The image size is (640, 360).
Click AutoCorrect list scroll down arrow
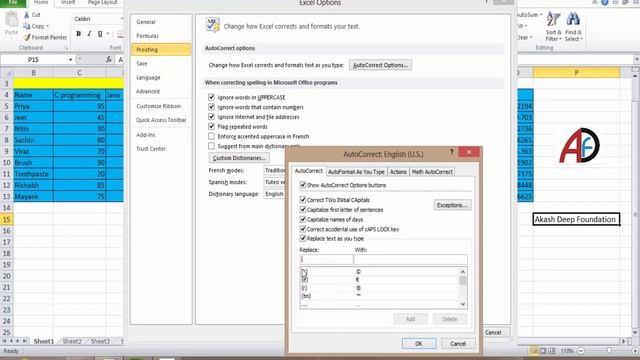pyautogui.click(x=462, y=304)
